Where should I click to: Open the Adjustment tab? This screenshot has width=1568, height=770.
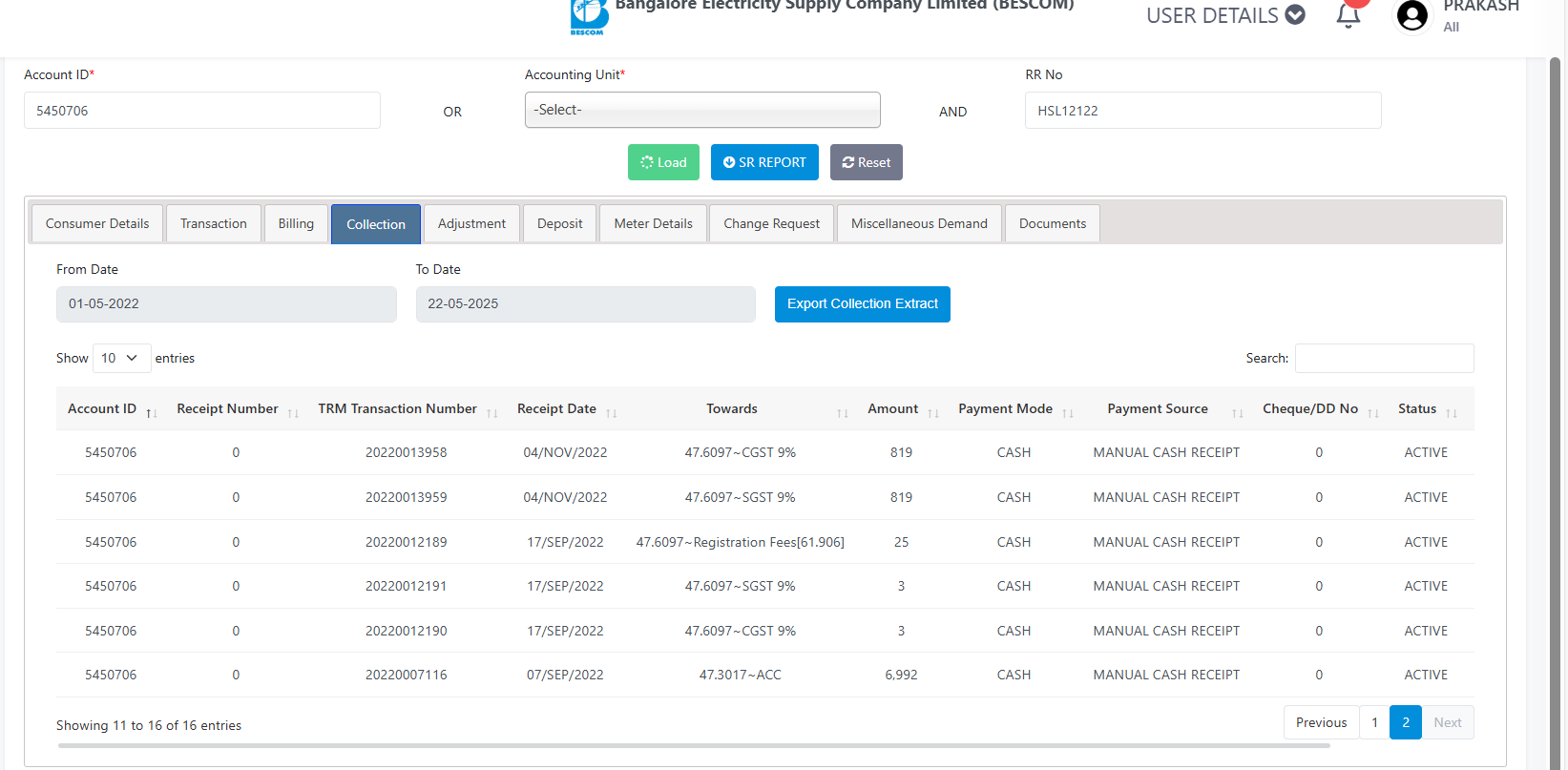(x=471, y=223)
